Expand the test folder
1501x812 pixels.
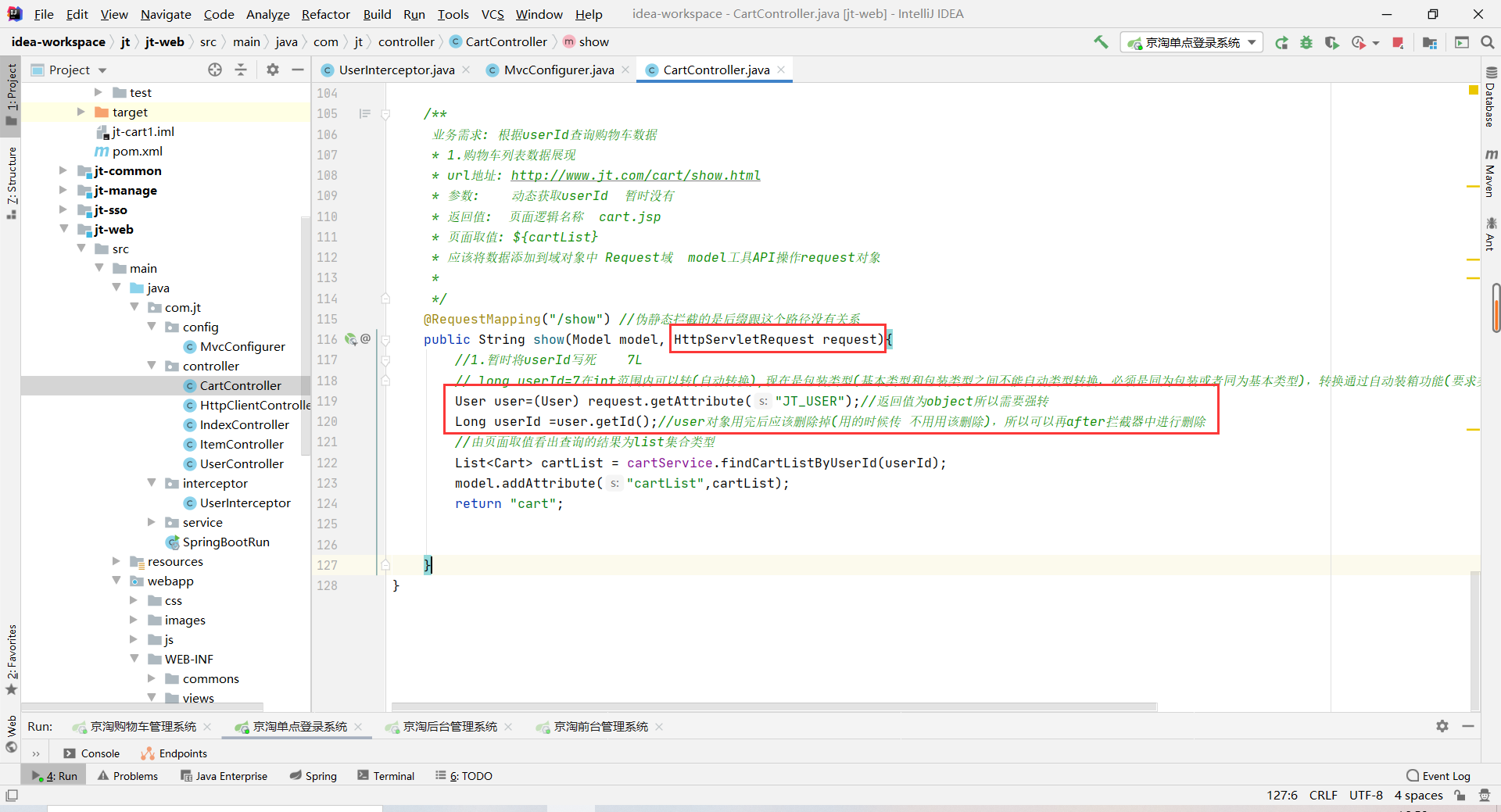99,92
